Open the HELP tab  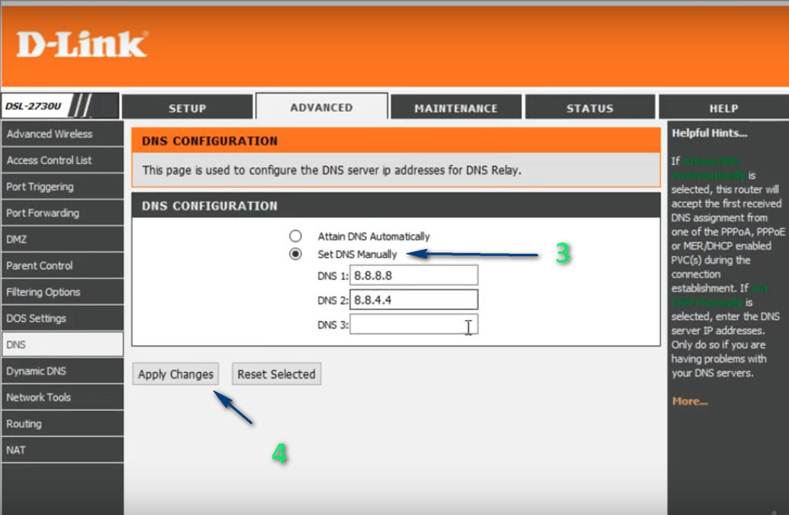[x=724, y=107]
